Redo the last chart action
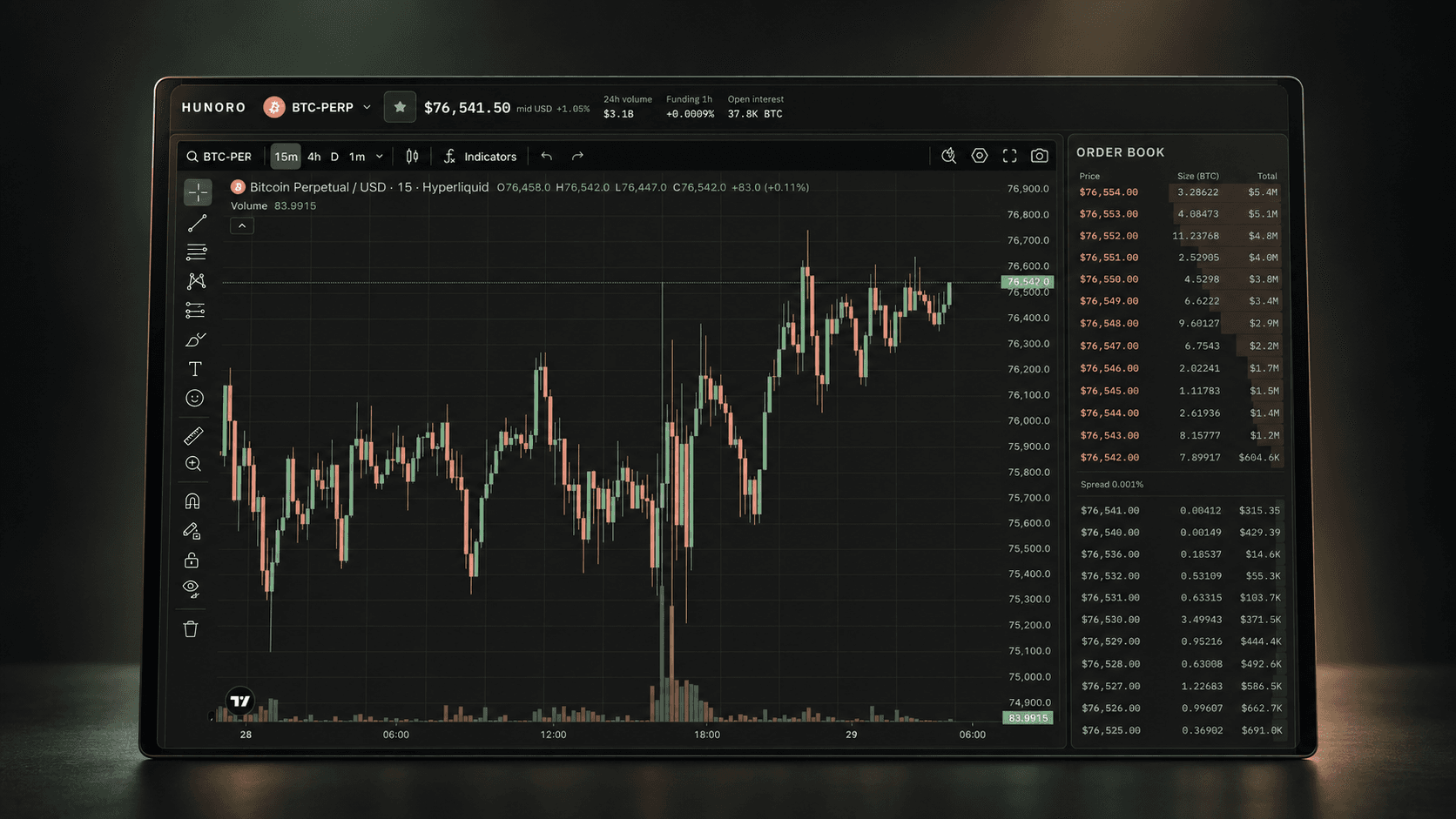This screenshot has height=819, width=1456. pos(577,157)
